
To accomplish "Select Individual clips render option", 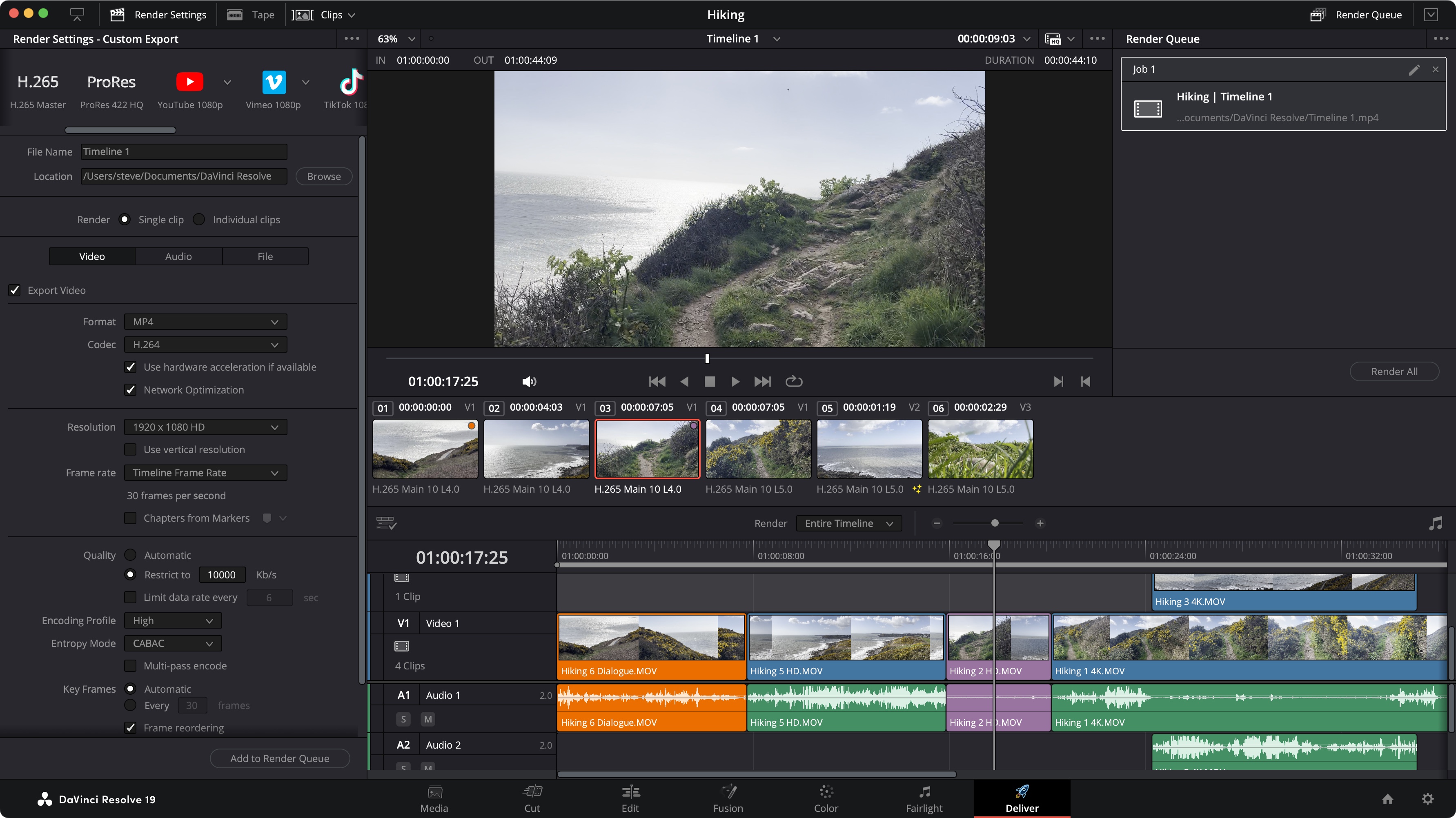I will pos(199,219).
